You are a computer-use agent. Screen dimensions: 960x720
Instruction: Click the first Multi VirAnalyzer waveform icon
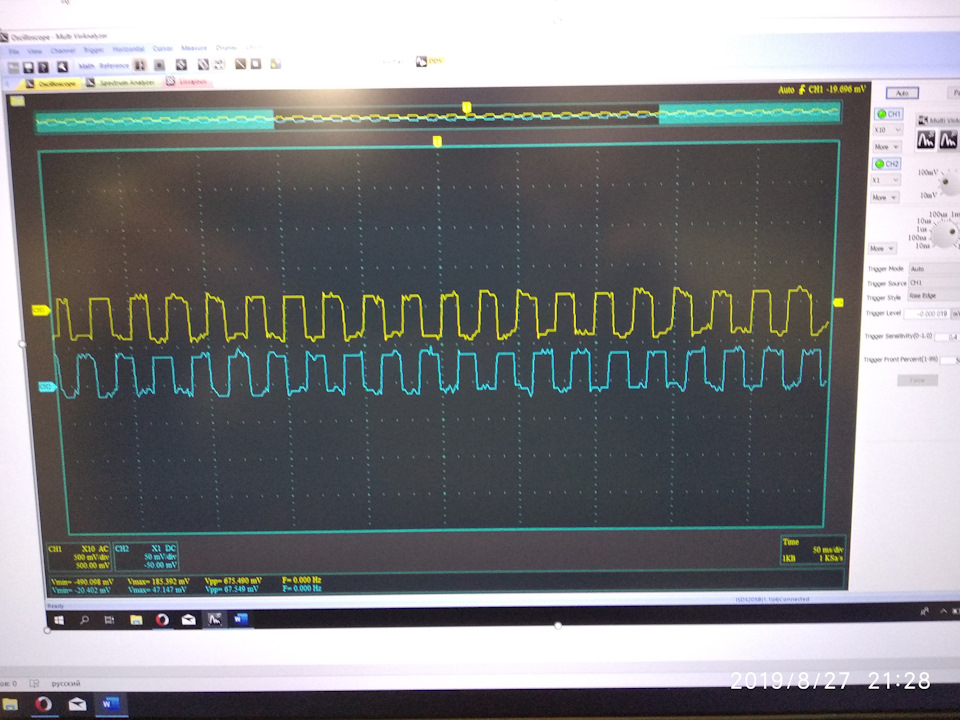click(925, 140)
